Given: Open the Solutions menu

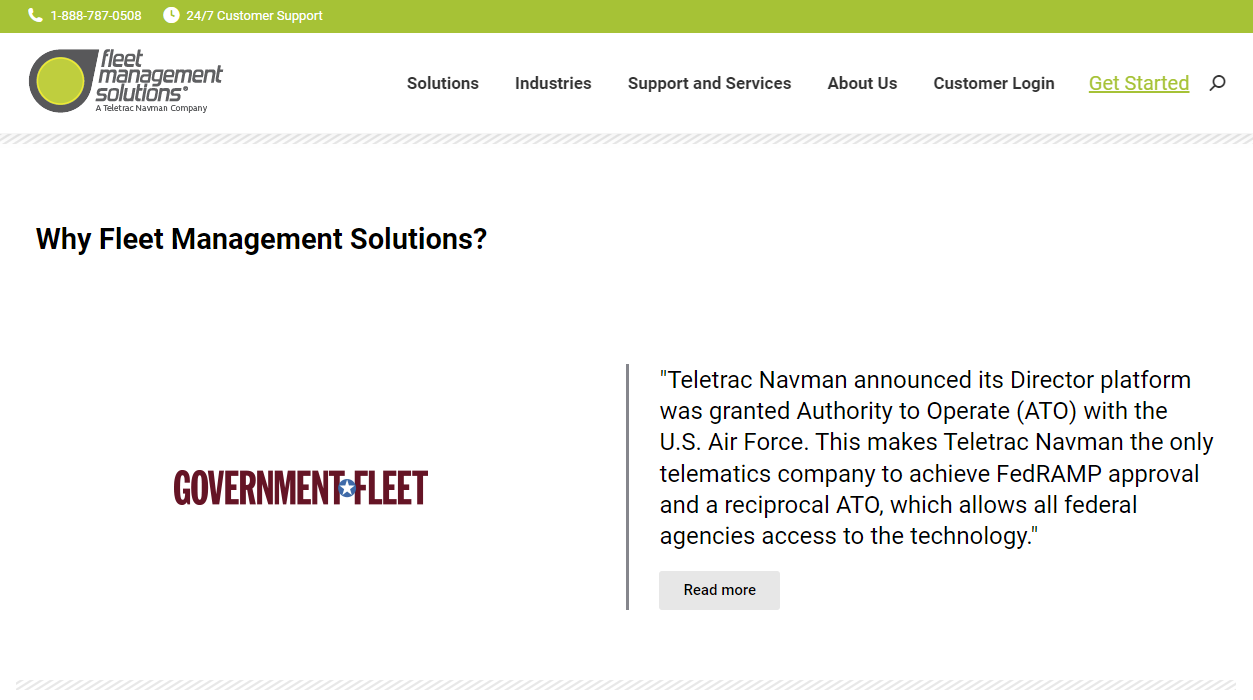Looking at the screenshot, I should point(442,83).
